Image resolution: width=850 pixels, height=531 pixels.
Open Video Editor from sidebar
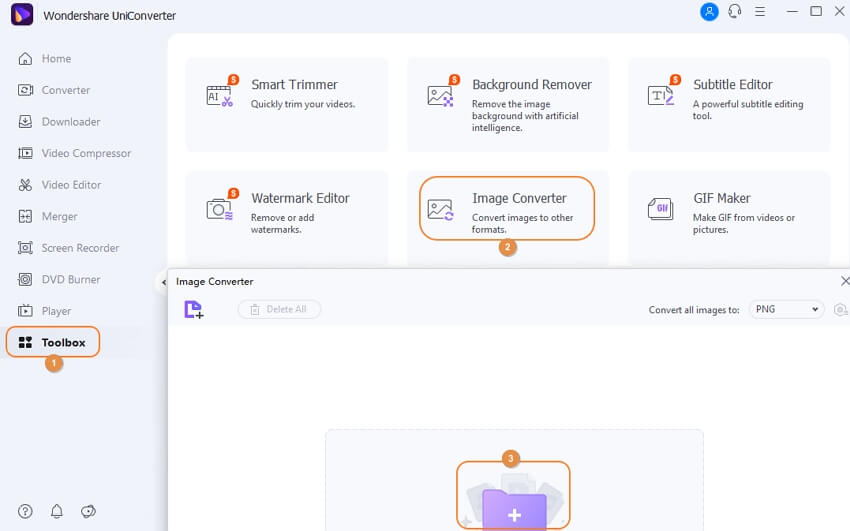click(60, 185)
